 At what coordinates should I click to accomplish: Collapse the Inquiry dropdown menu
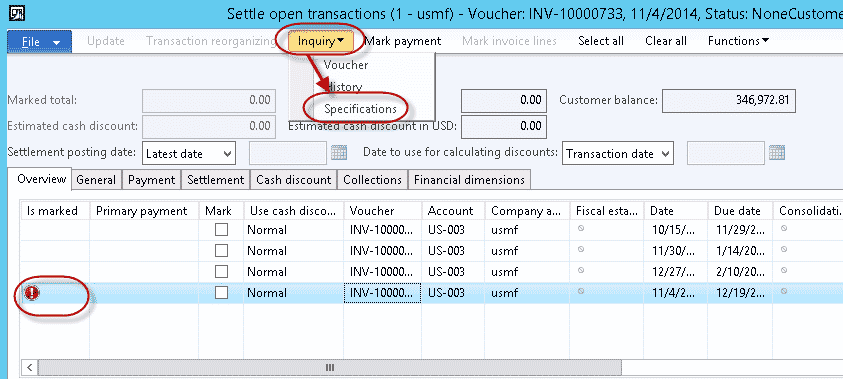coord(321,41)
